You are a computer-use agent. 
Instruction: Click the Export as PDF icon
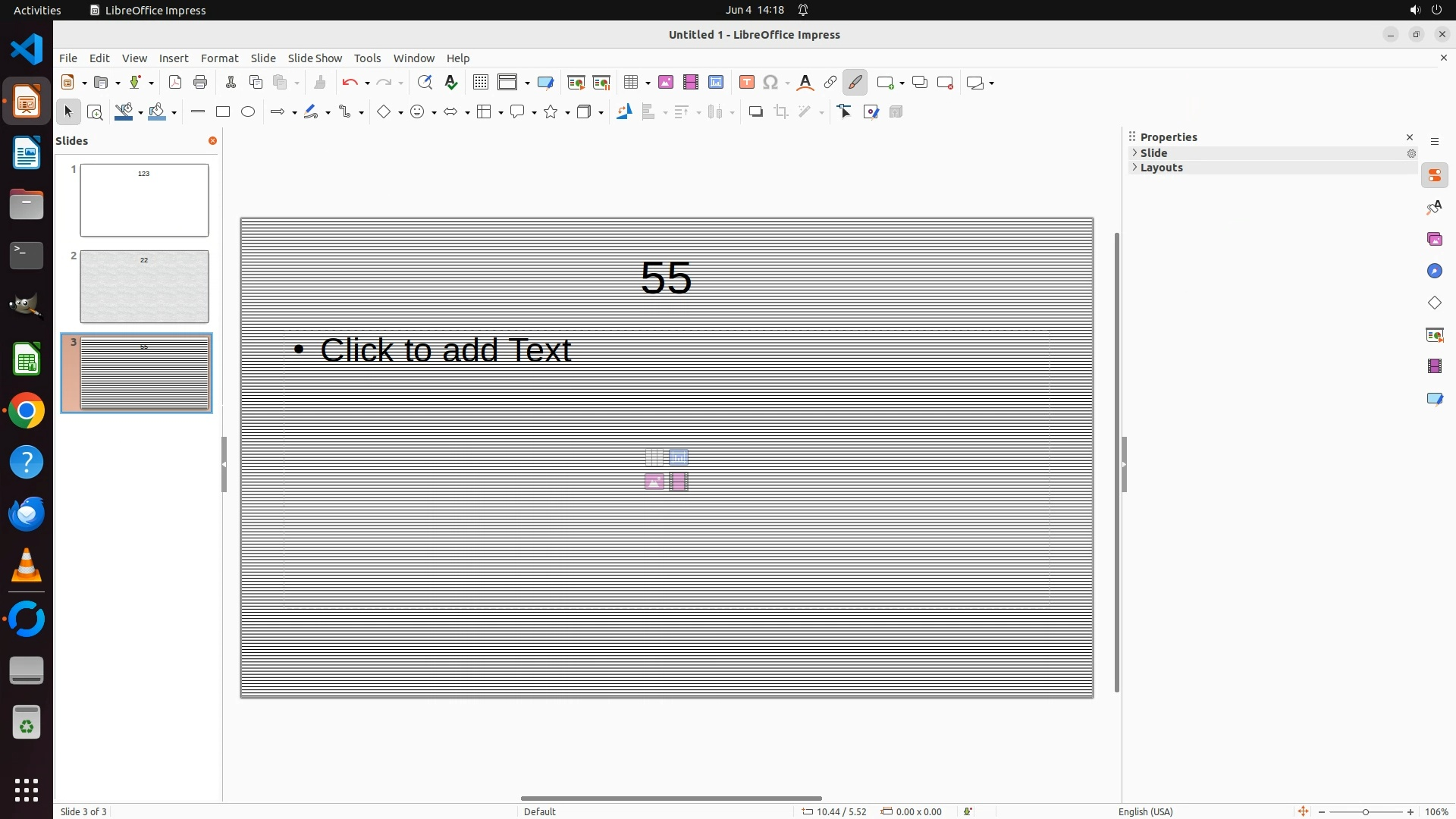tap(175, 83)
